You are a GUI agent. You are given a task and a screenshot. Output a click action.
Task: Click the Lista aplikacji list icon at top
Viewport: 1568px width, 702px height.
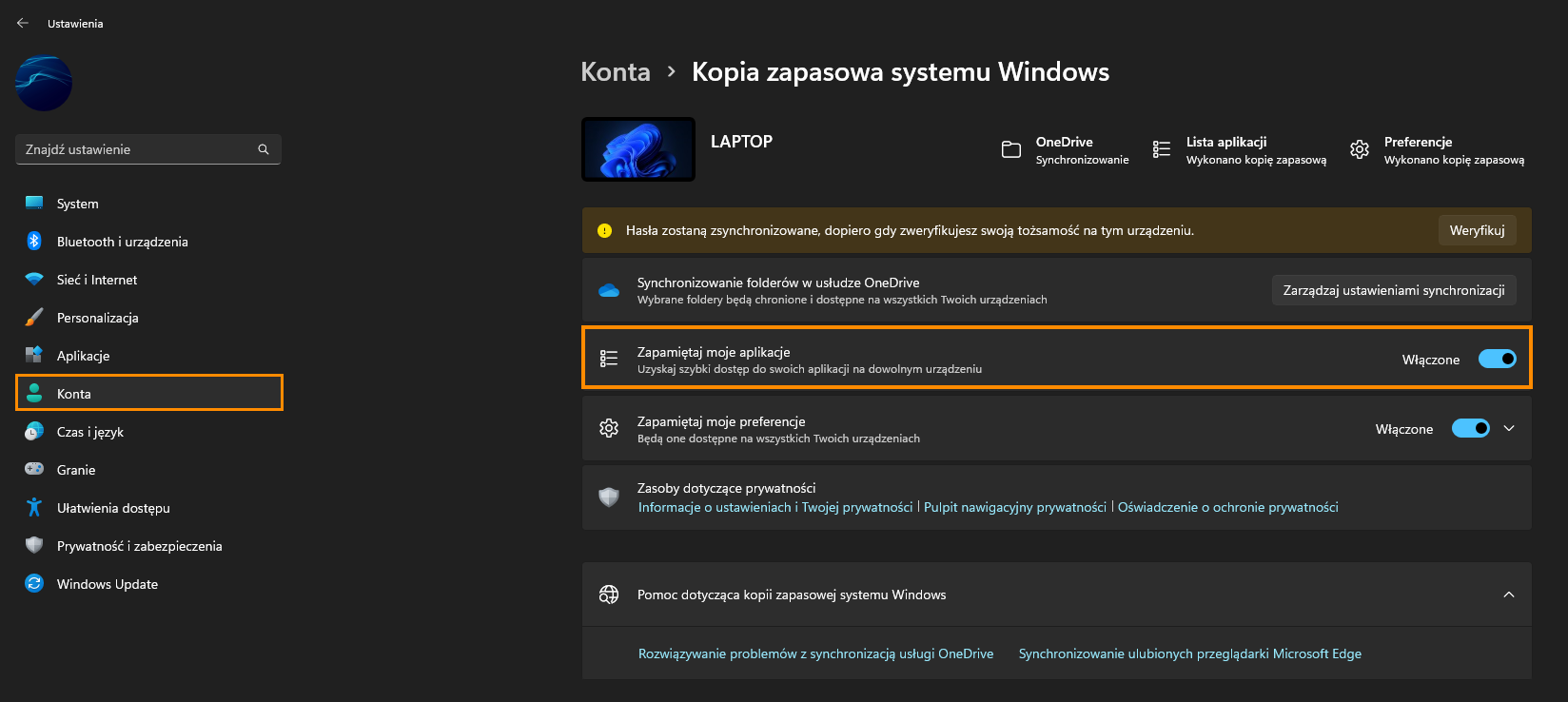[x=1161, y=149]
